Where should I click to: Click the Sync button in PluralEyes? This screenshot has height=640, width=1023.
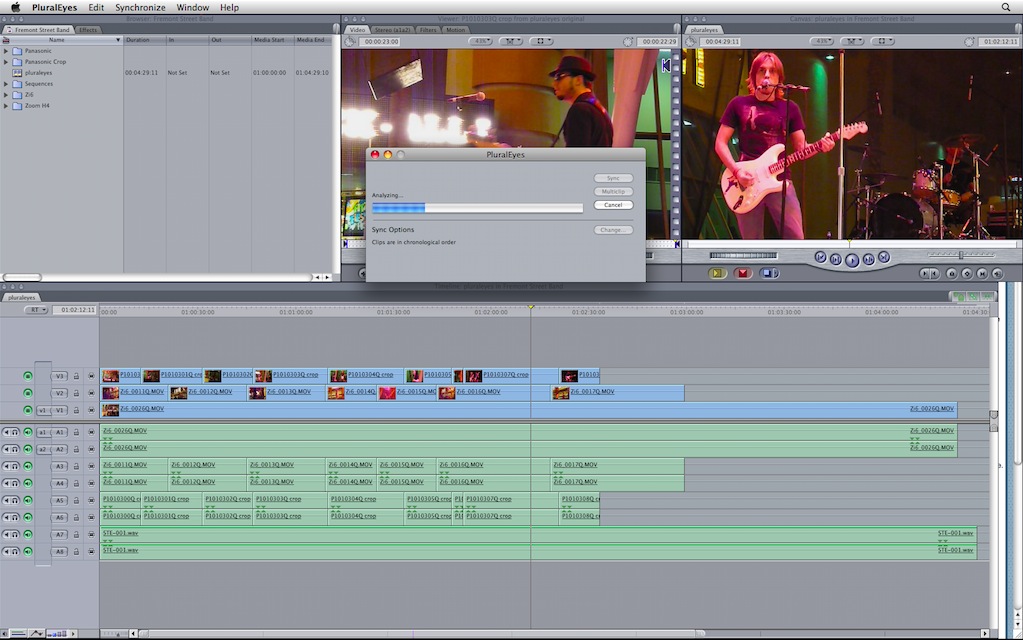pyautogui.click(x=613, y=178)
